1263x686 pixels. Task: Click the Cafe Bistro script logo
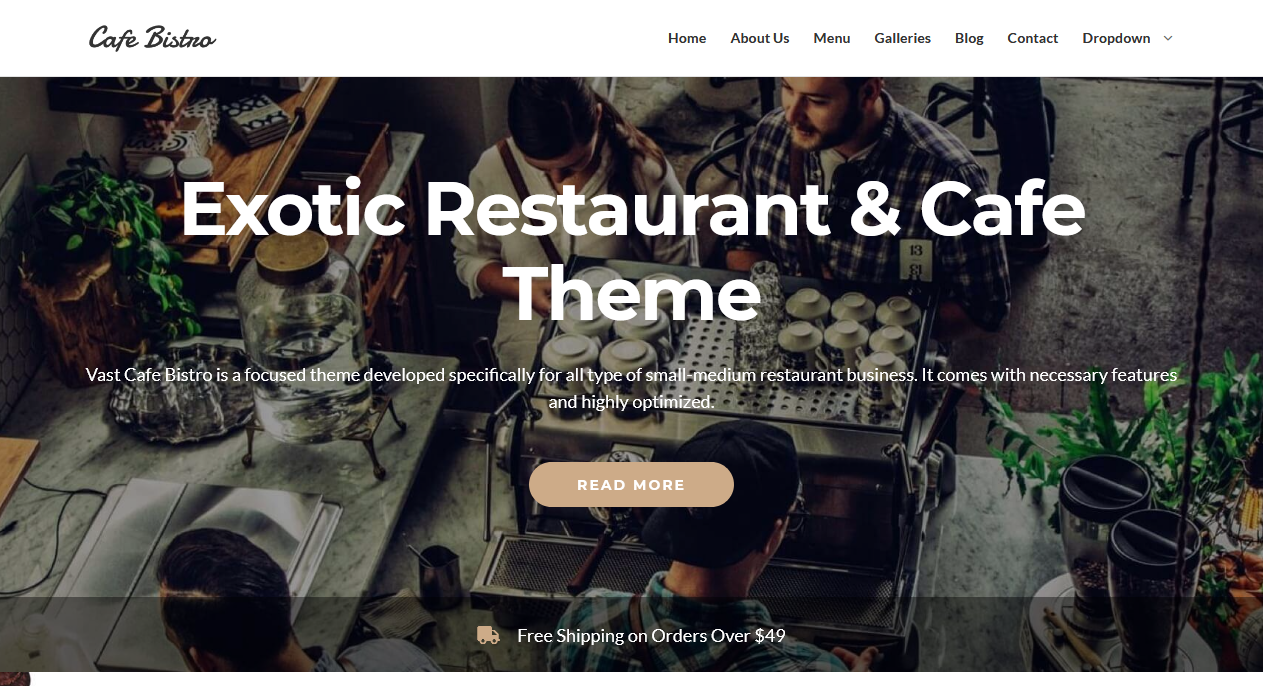click(152, 38)
